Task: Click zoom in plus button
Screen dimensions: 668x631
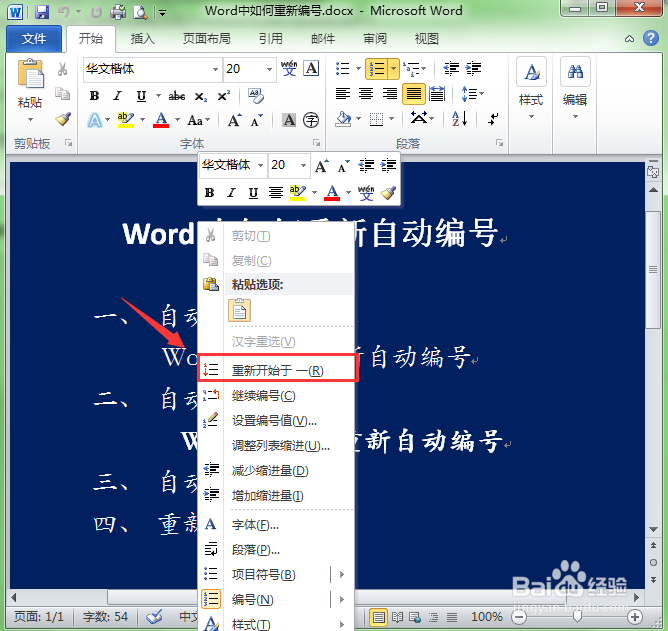Action: coord(635,617)
